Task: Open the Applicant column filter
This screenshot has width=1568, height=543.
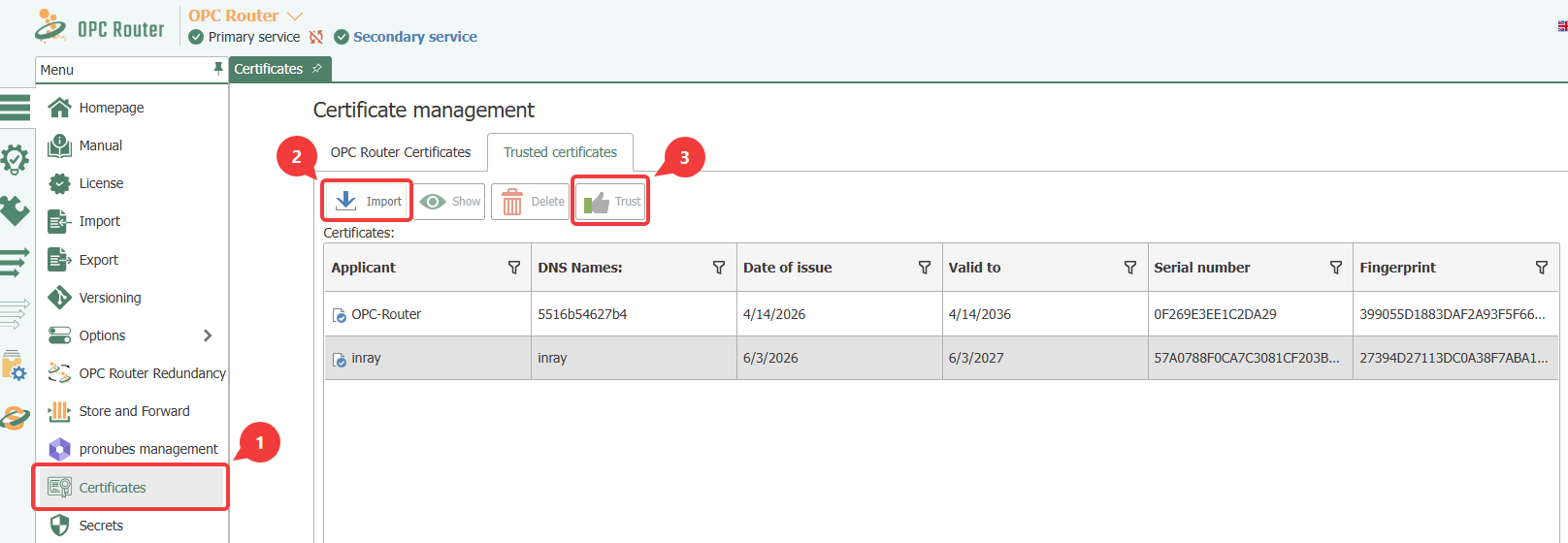Action: [514, 268]
